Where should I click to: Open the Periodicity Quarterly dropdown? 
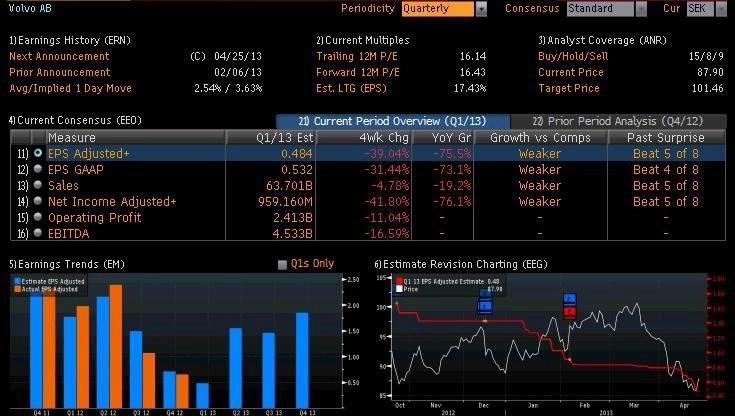coord(437,8)
